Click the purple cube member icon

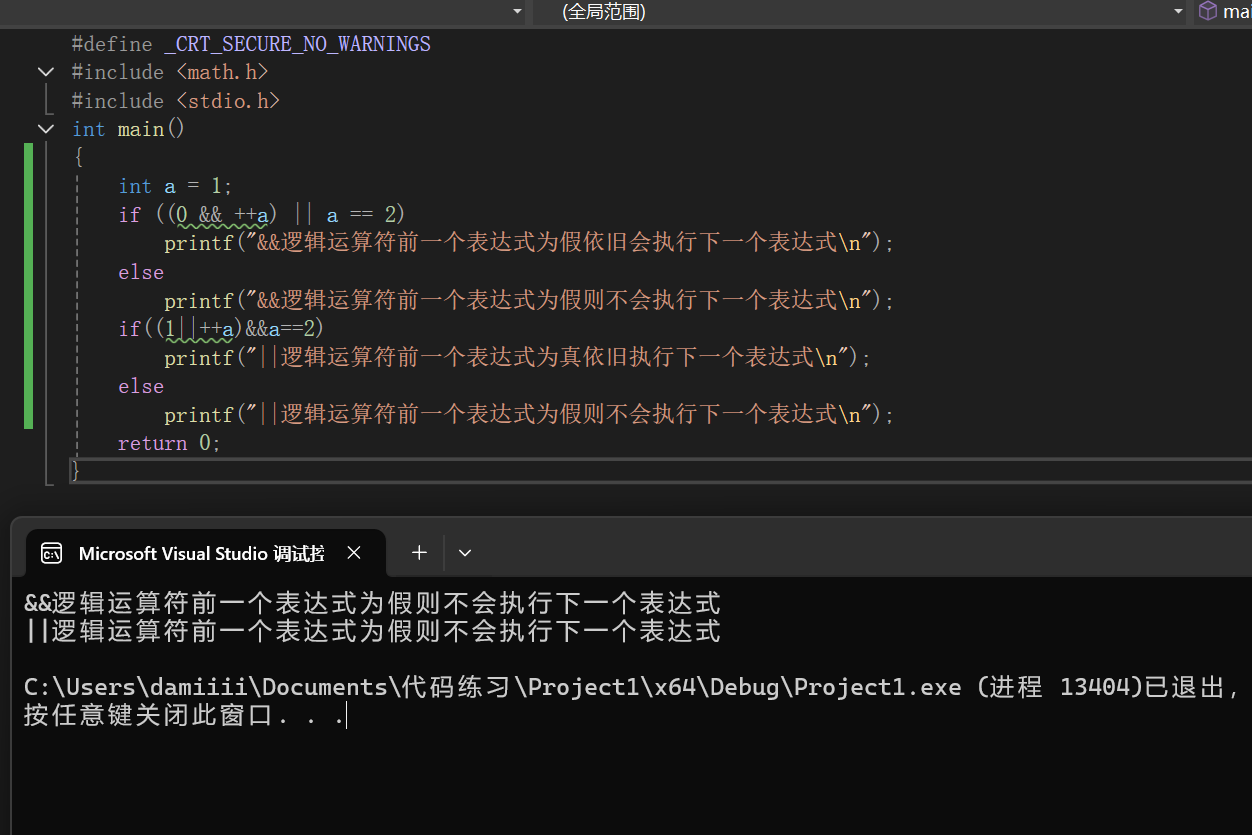[1208, 11]
